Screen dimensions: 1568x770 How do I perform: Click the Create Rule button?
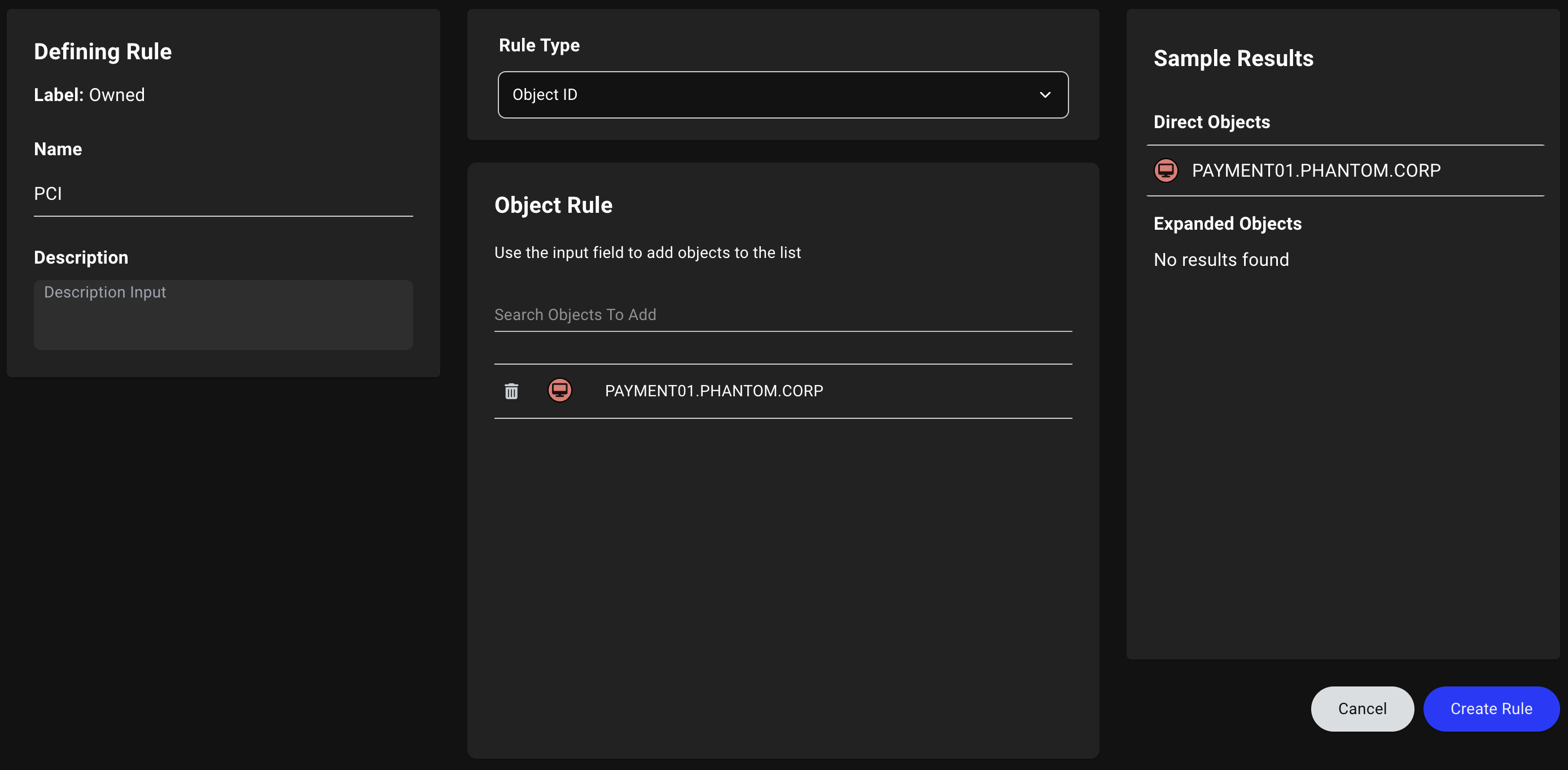coord(1491,708)
